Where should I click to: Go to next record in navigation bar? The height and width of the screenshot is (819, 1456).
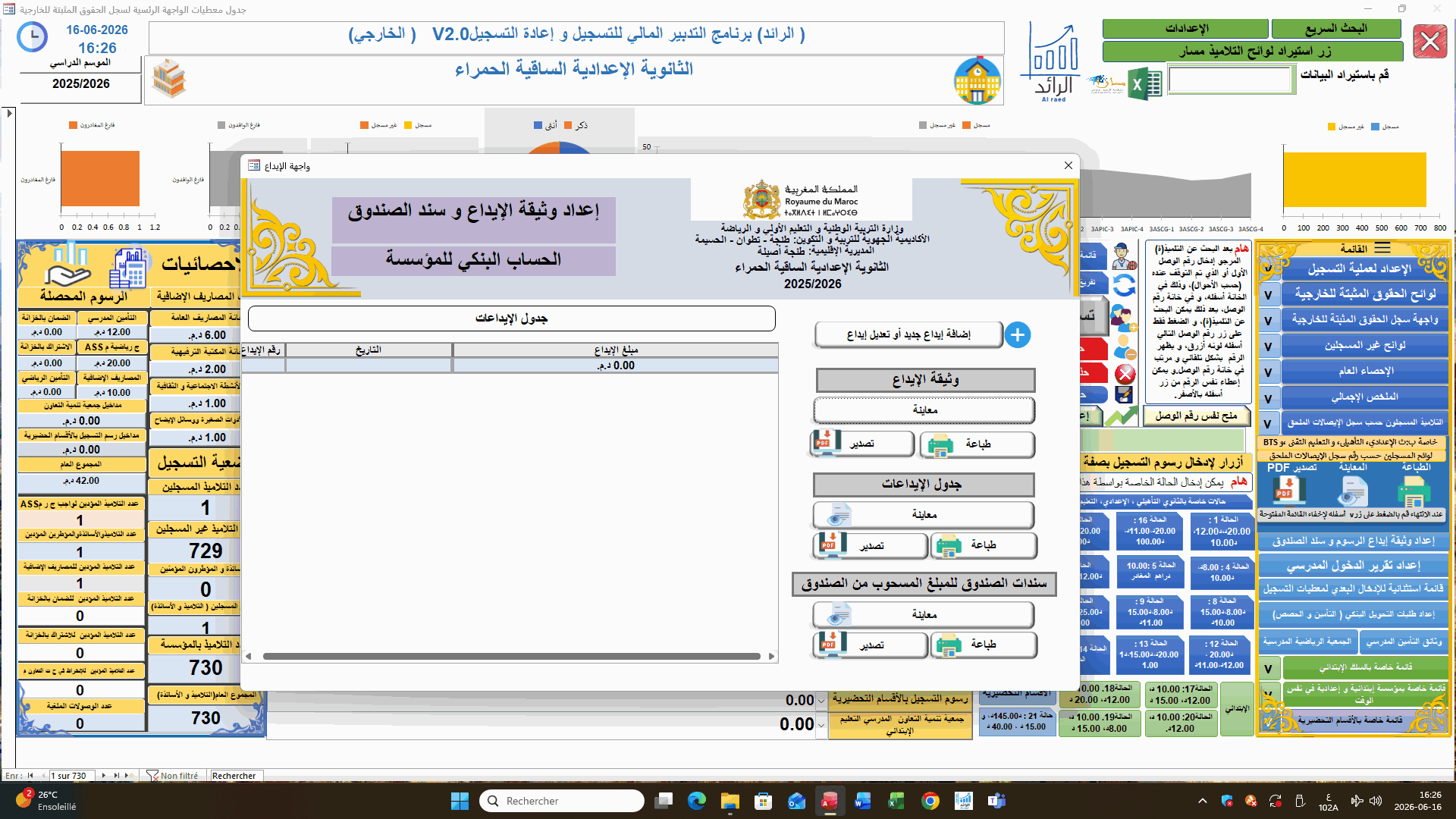tap(104, 776)
